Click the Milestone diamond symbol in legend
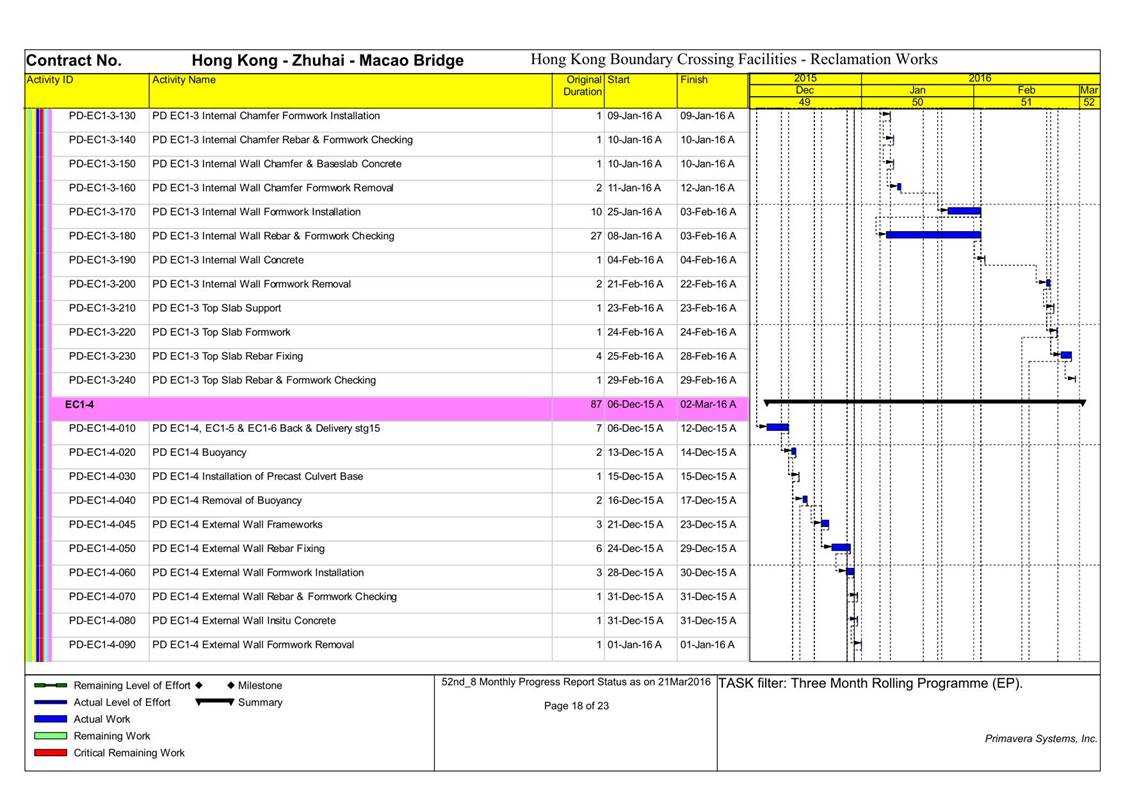The image size is (1123, 794). pyautogui.click(x=231, y=685)
